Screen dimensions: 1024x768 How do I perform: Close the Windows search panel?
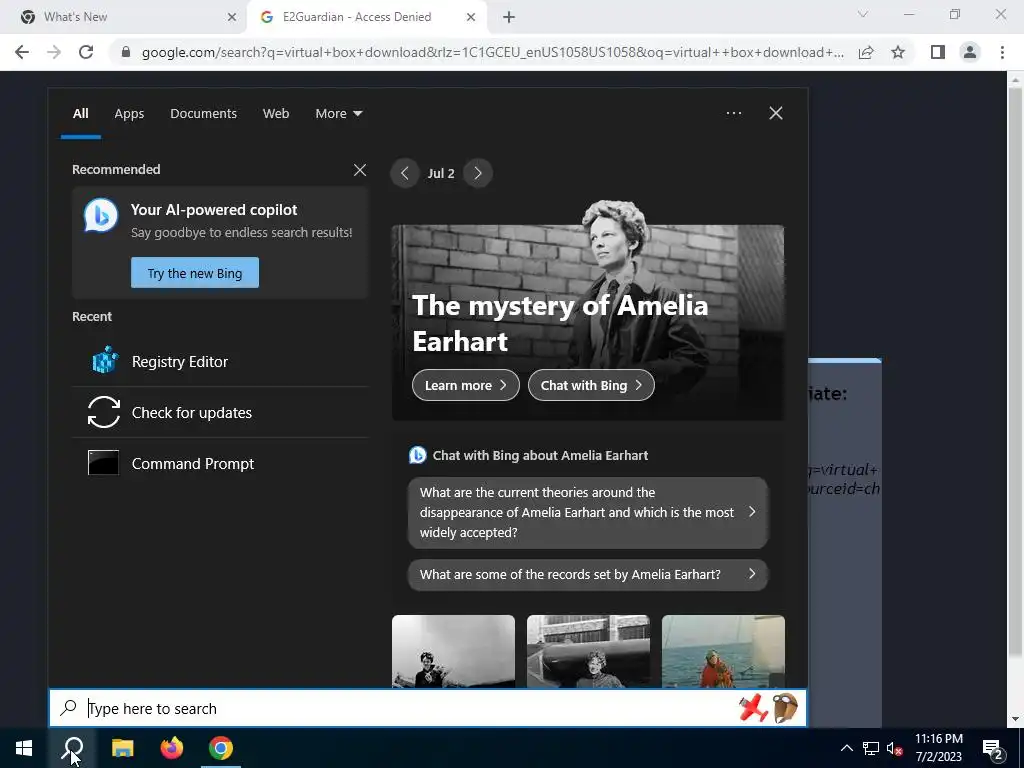point(776,113)
